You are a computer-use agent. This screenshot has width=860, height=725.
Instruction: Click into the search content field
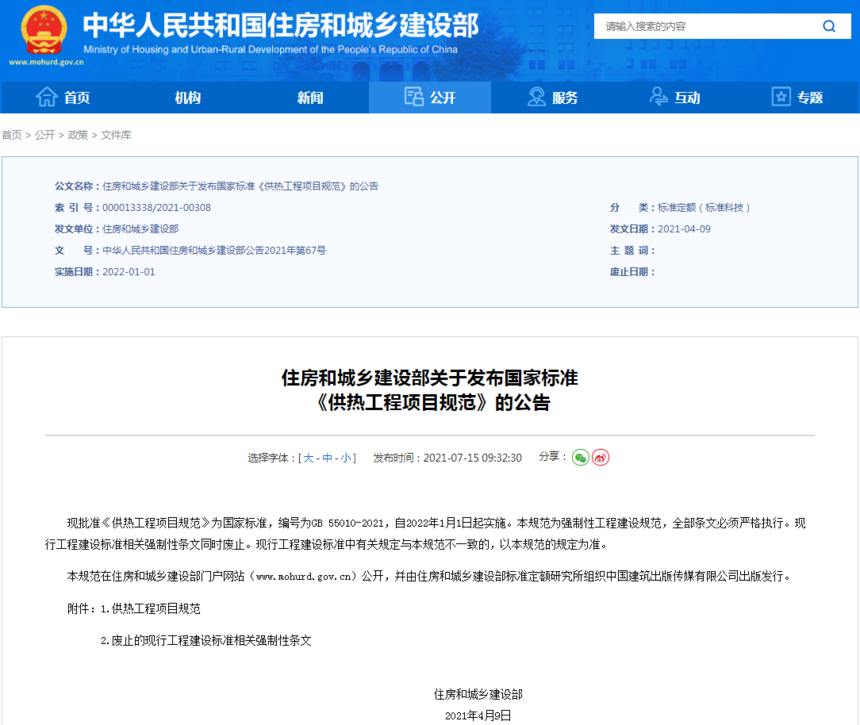708,26
